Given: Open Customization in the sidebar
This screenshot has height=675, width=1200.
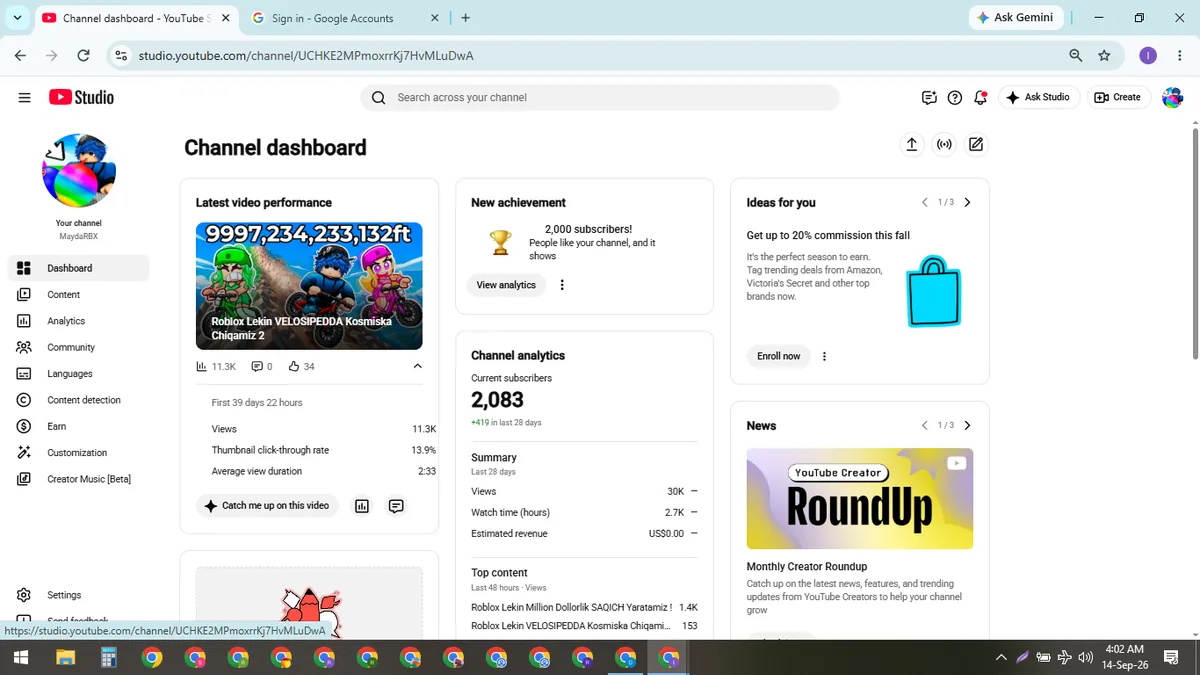Looking at the screenshot, I should [79, 452].
